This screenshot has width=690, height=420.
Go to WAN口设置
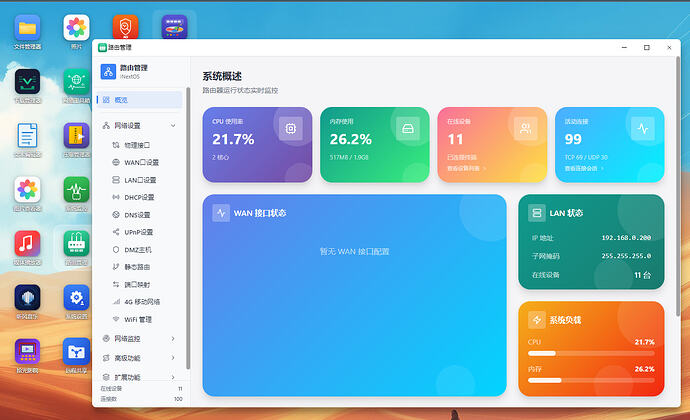coord(139,162)
